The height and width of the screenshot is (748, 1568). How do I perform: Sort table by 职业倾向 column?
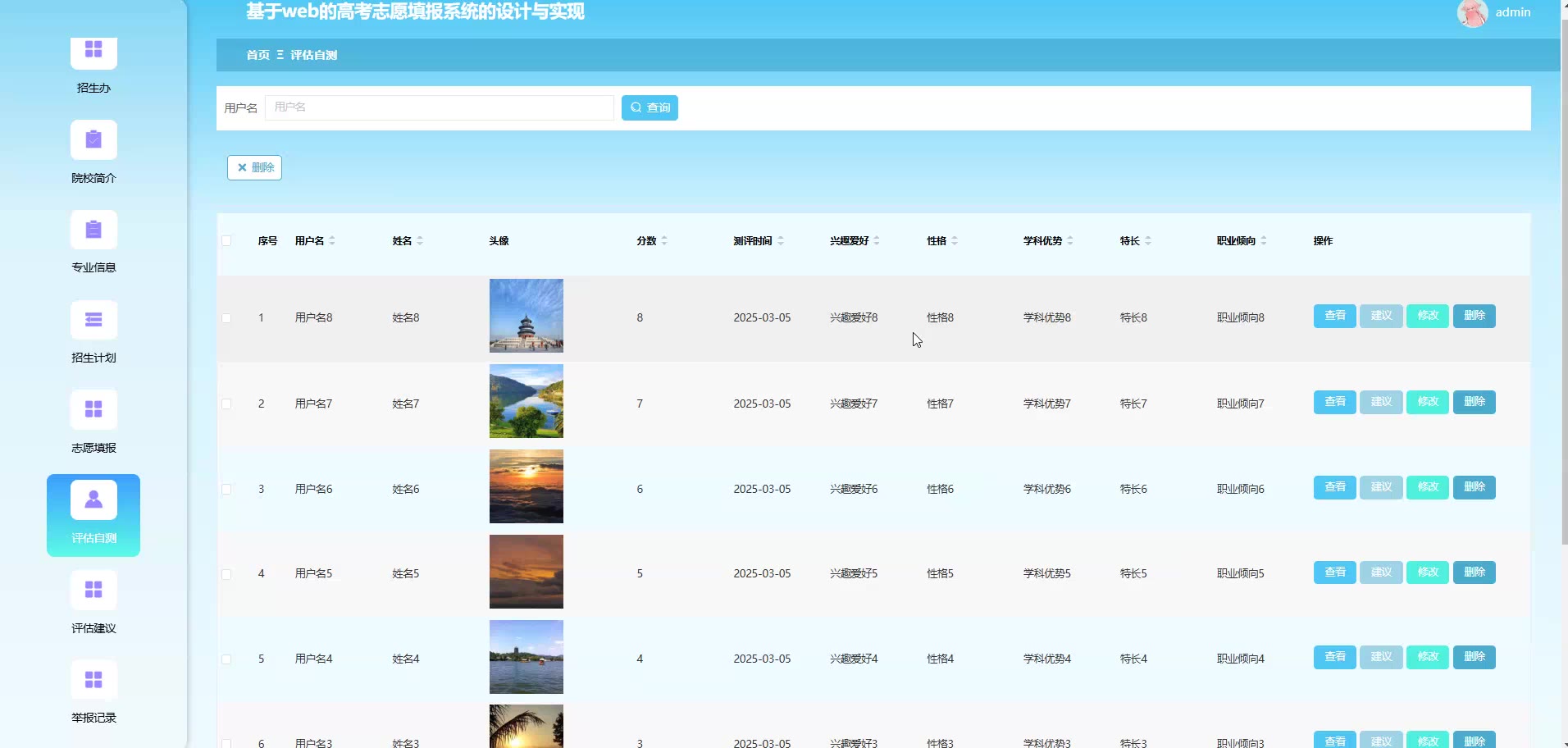coord(1264,240)
